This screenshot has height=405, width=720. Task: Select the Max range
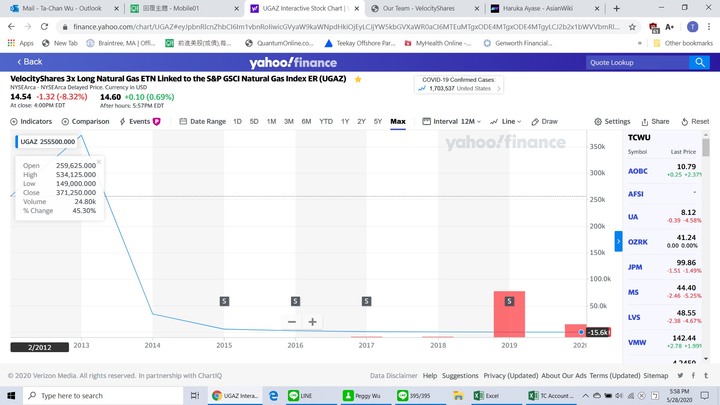pos(398,121)
